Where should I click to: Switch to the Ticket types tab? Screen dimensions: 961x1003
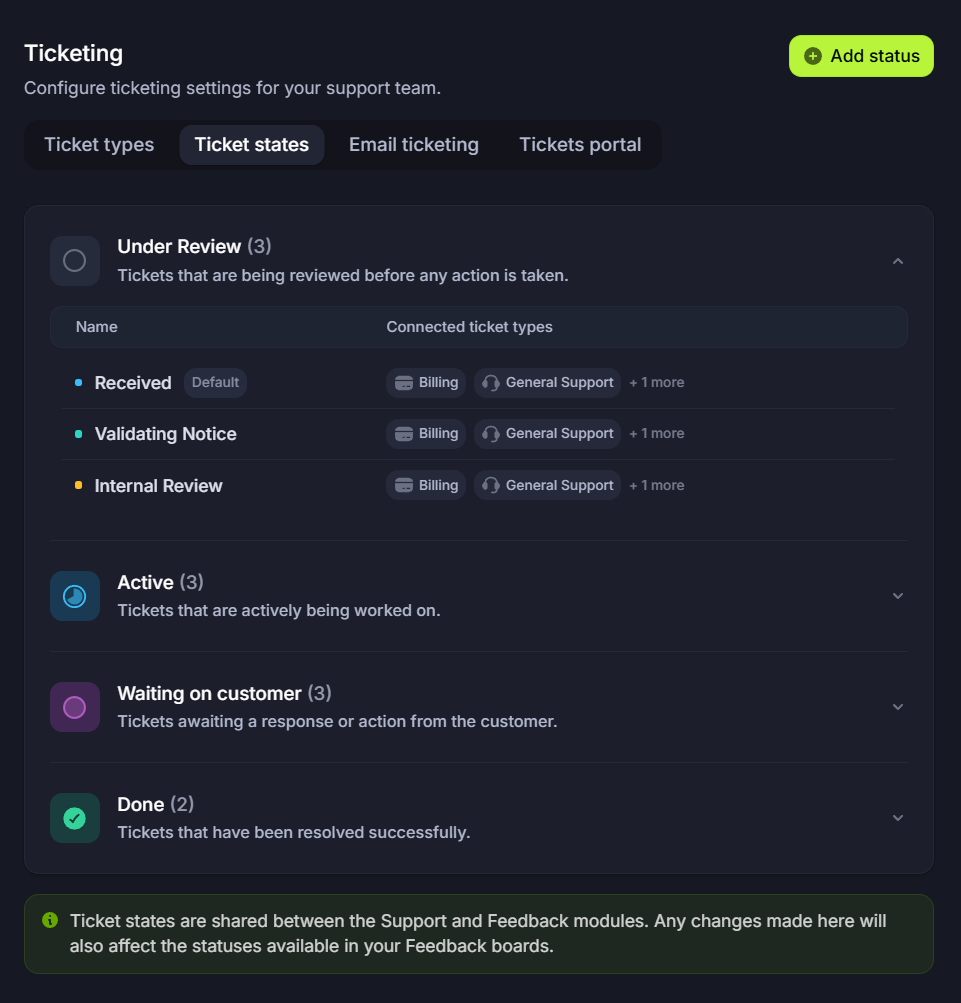coord(99,145)
